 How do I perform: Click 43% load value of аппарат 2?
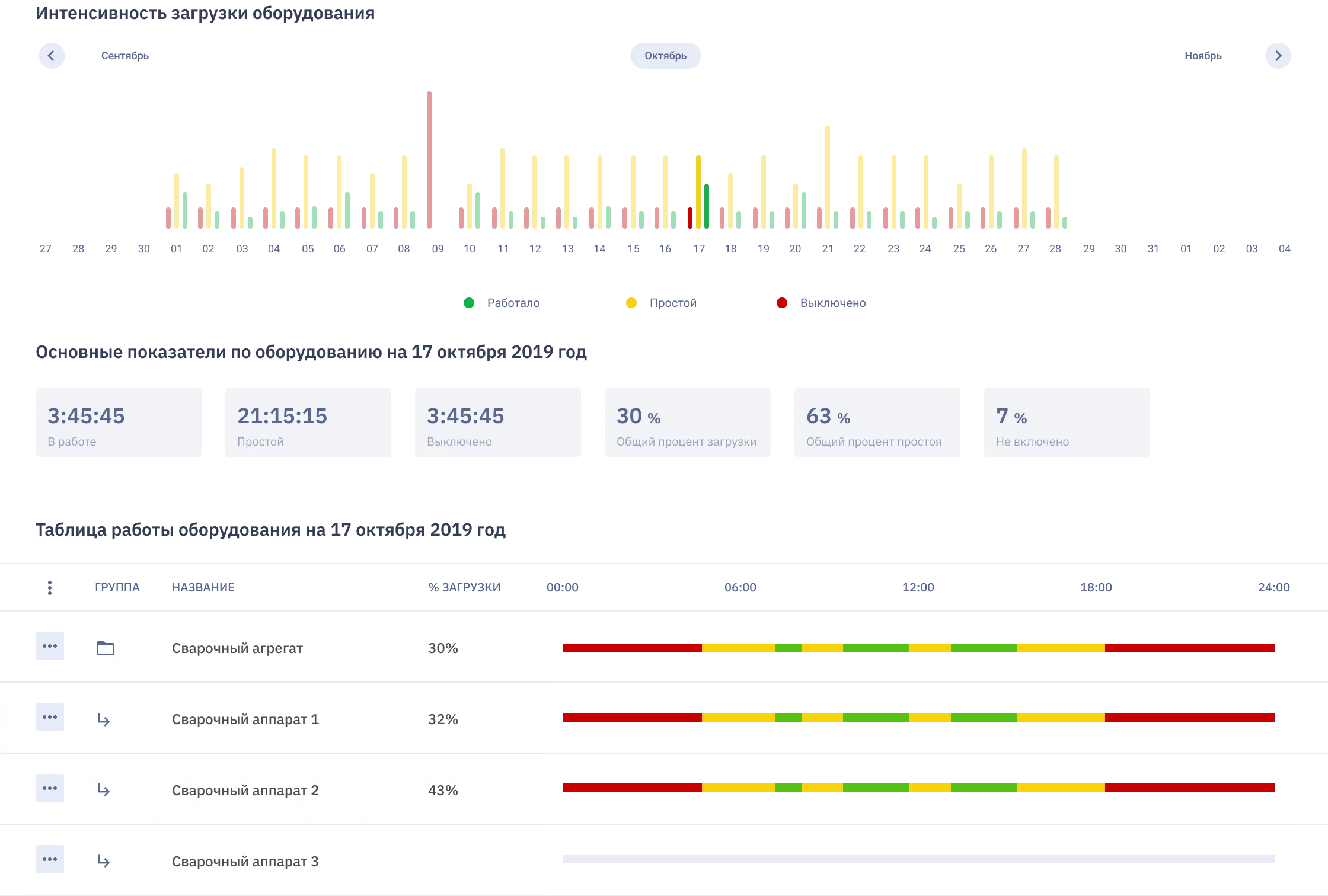(443, 791)
